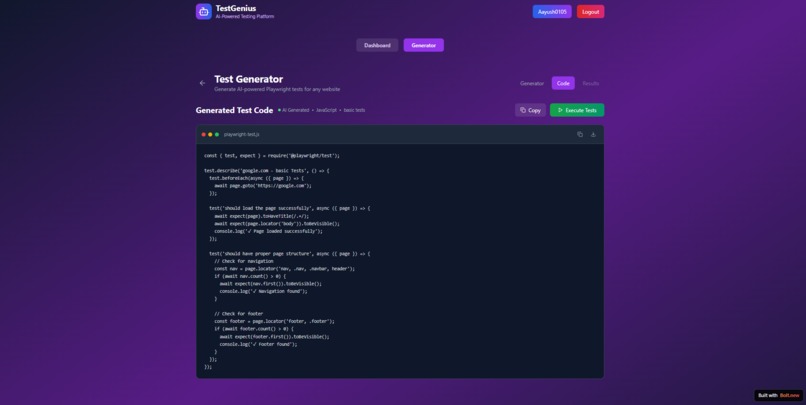This screenshot has width=806, height=405.
Task: Click the yellow dot in the code window header
Action: click(x=210, y=135)
